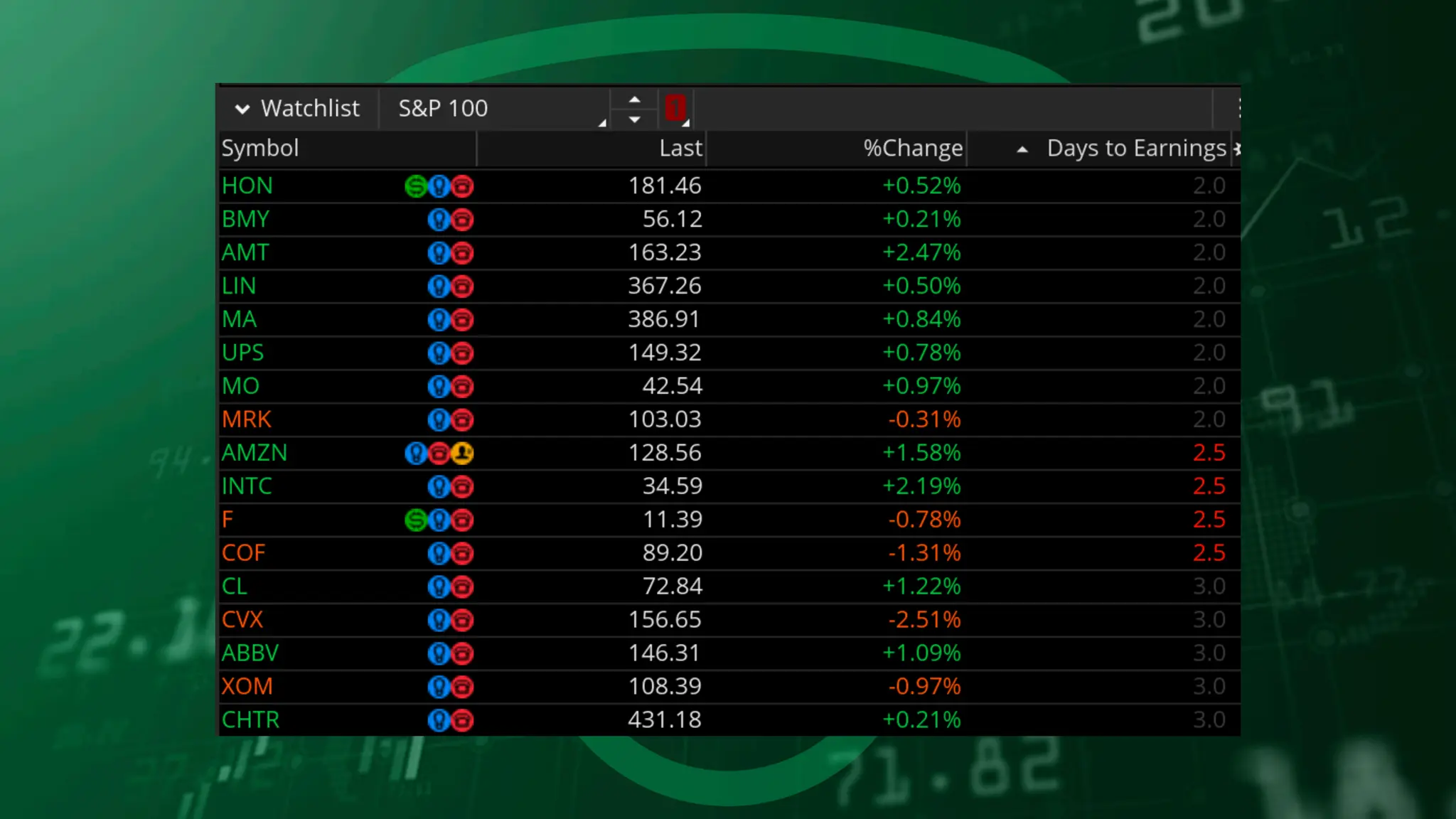Sort by %Change column header

[913, 148]
